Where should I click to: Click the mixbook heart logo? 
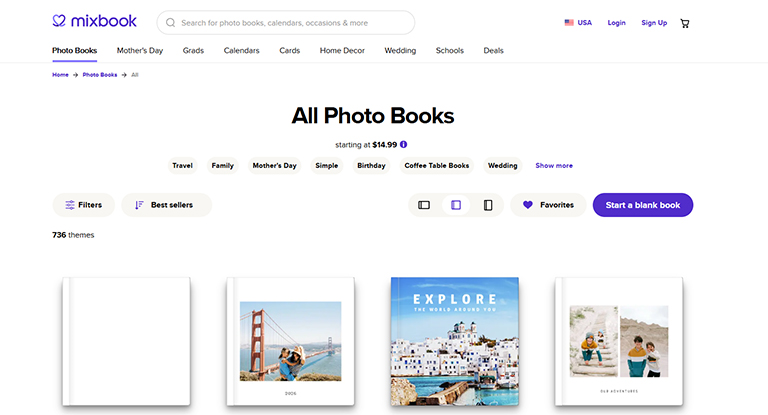tap(59, 21)
